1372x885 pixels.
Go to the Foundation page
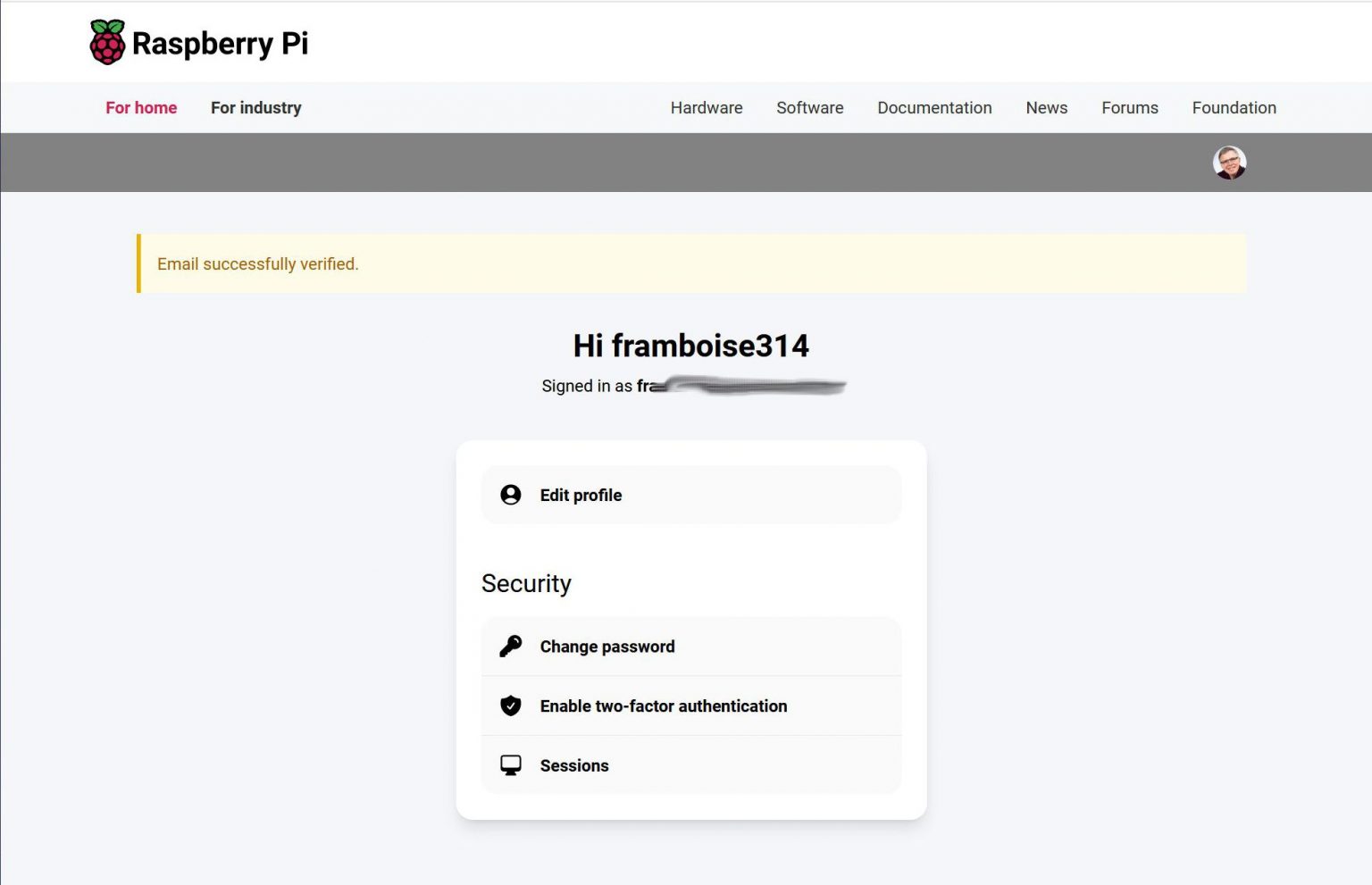(x=1234, y=107)
